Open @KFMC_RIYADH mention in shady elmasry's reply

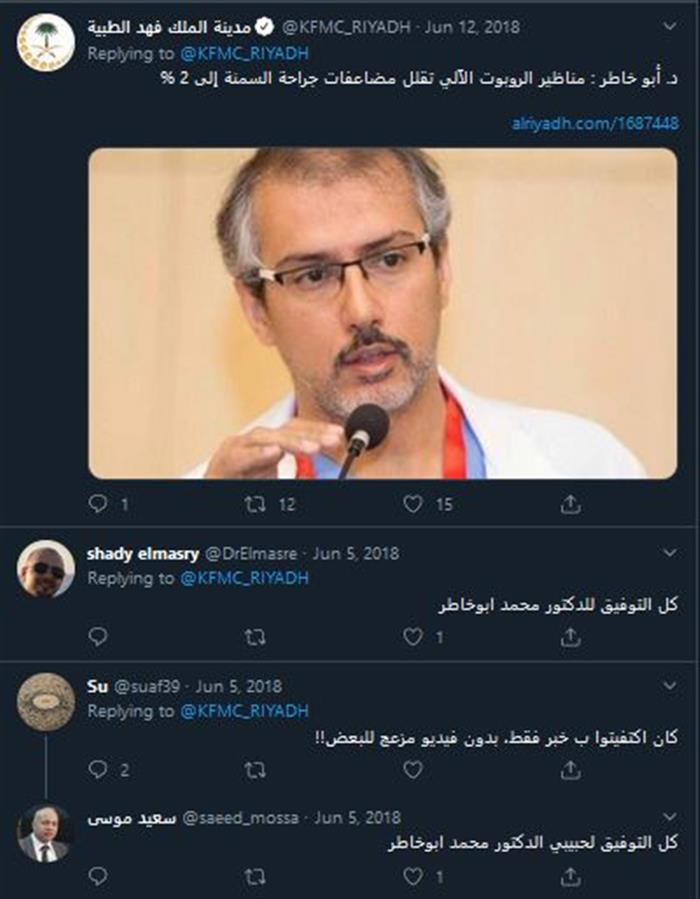tap(244, 578)
